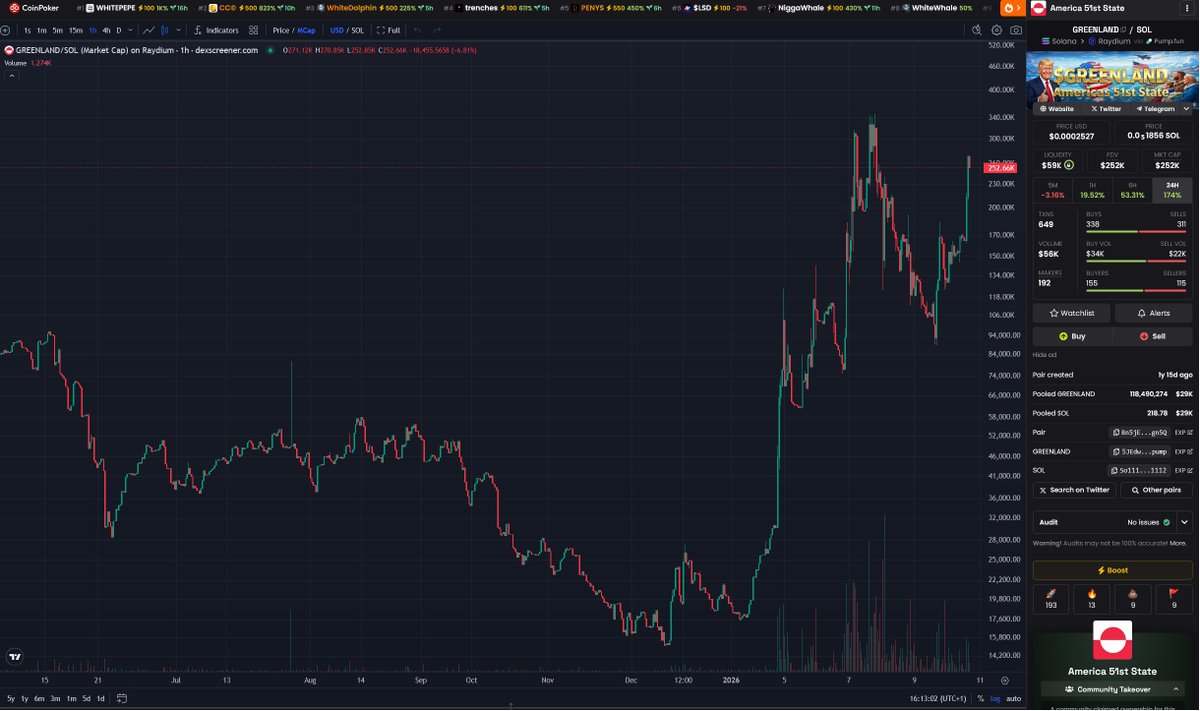Open the Website link
Image resolution: width=1200 pixels, height=711 pixels.
tap(1056, 108)
